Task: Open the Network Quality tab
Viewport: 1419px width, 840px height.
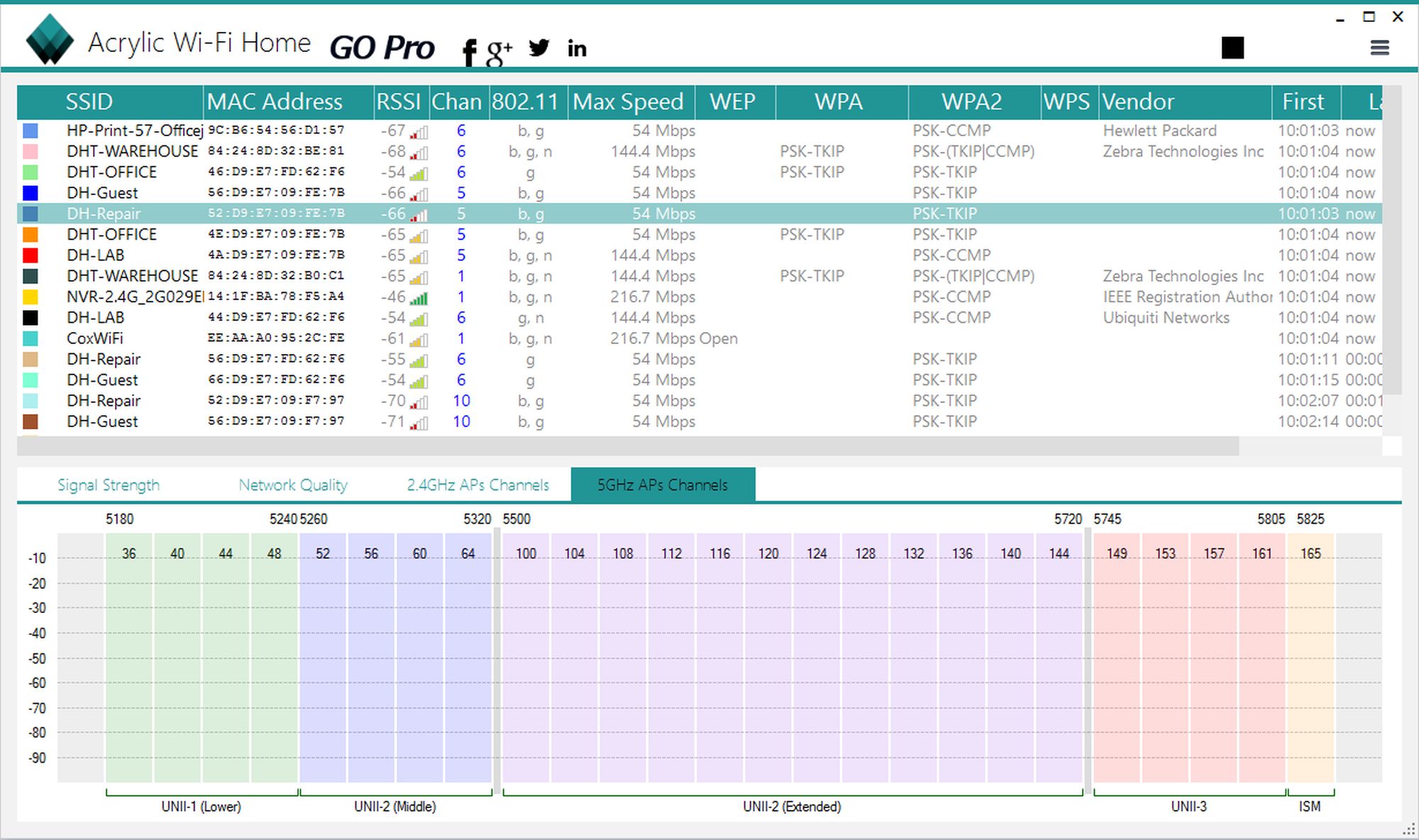Action: [x=293, y=485]
